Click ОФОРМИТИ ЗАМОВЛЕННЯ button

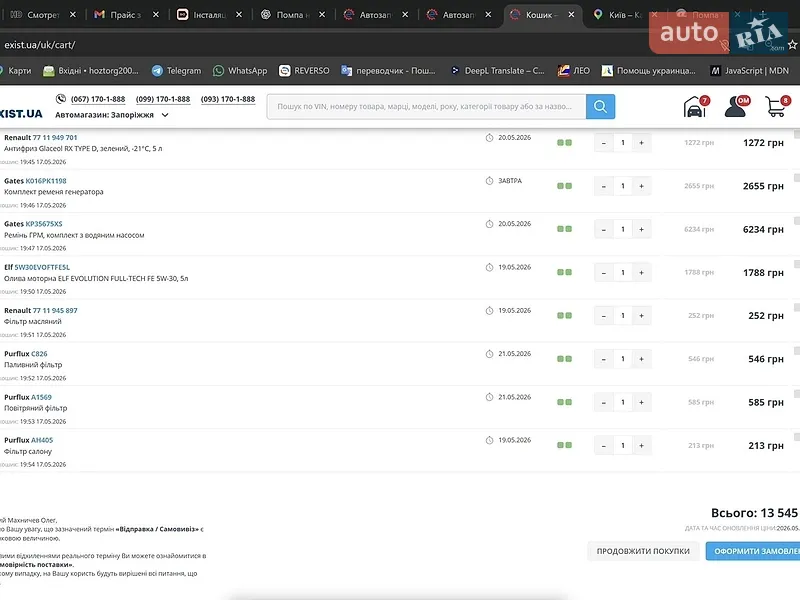tap(753, 551)
